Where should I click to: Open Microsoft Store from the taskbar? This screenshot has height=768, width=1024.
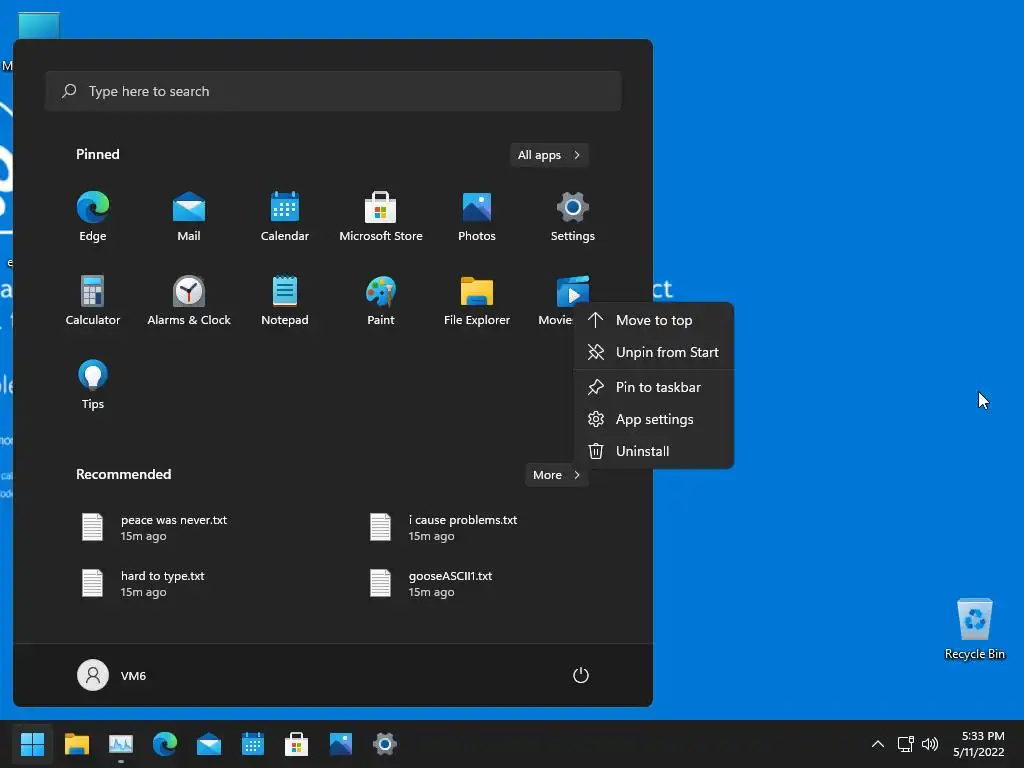[296, 744]
